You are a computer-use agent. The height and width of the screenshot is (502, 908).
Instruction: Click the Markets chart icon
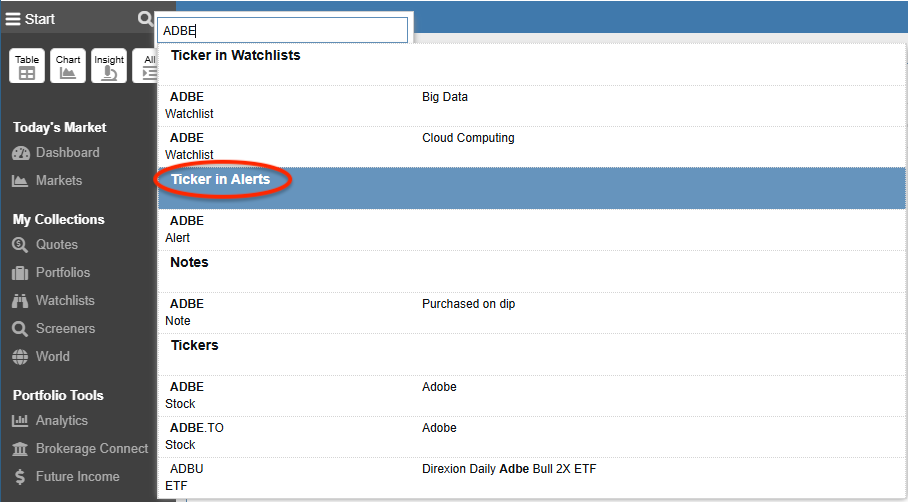tap(20, 181)
